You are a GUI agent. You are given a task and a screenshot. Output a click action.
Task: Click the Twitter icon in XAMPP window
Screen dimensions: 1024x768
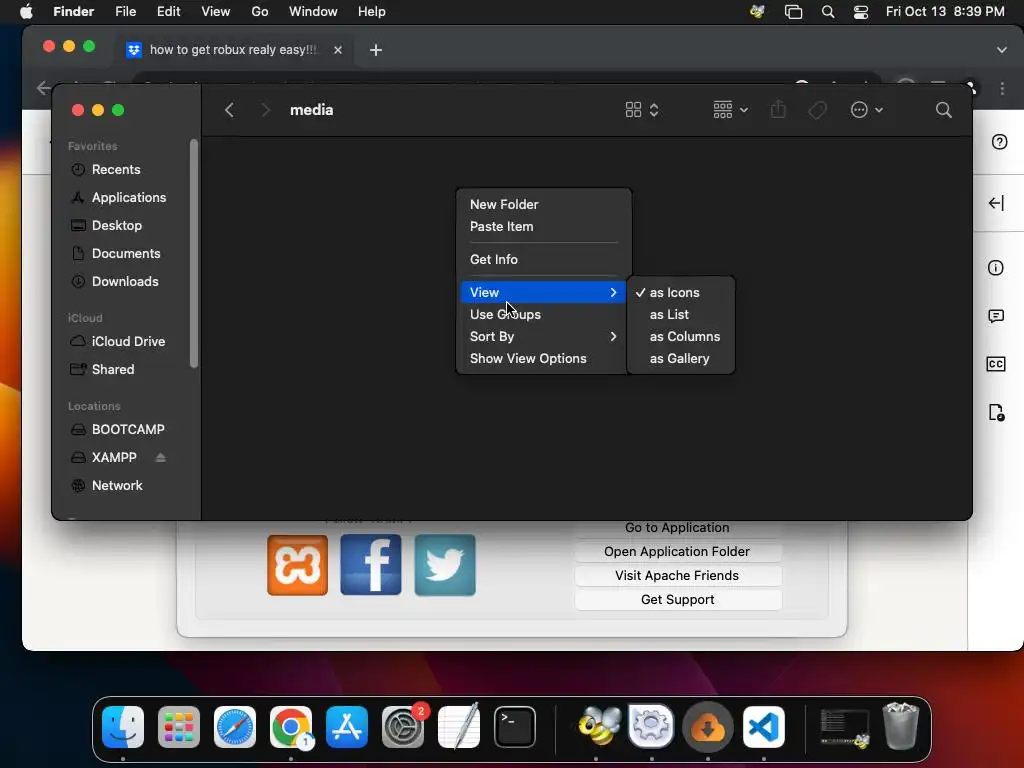(445, 565)
